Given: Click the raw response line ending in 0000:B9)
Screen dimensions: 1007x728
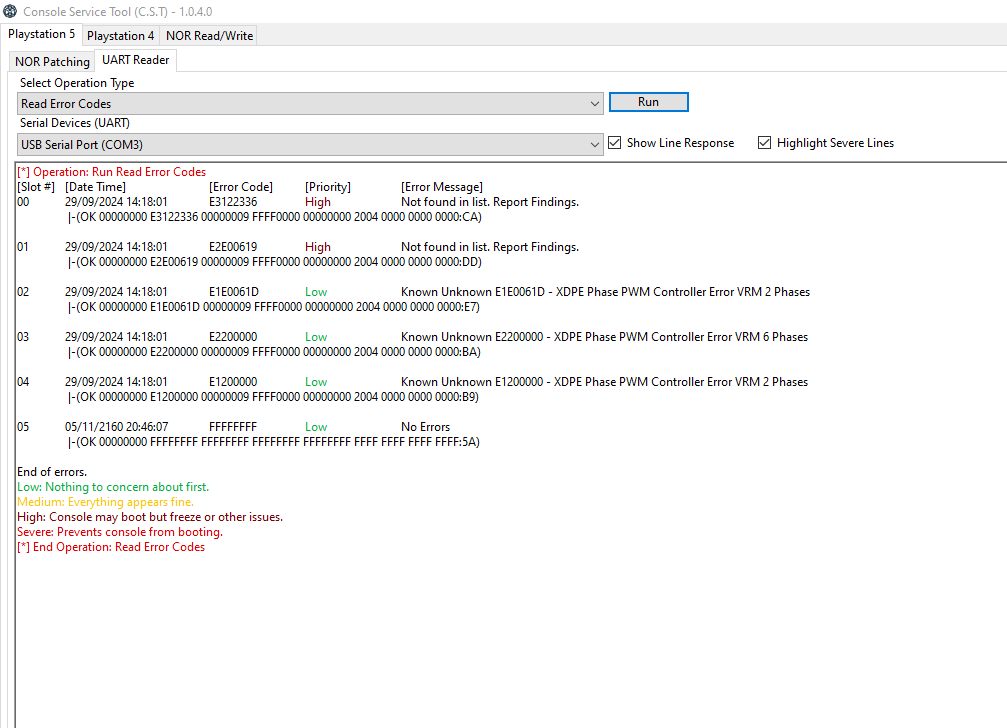Looking at the screenshot, I should pos(274,397).
